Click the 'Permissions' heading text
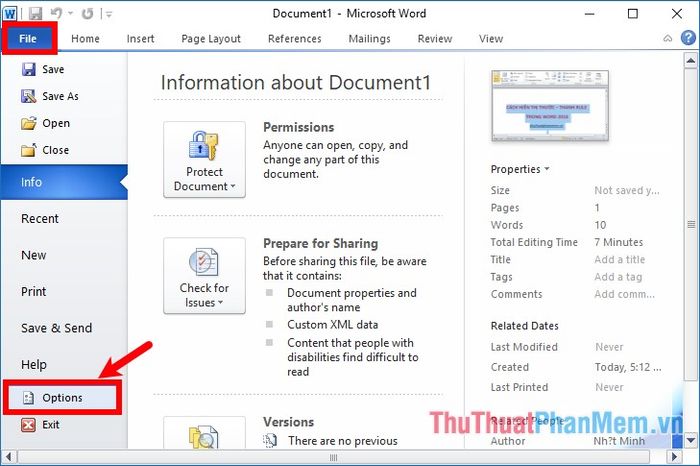 pos(299,127)
